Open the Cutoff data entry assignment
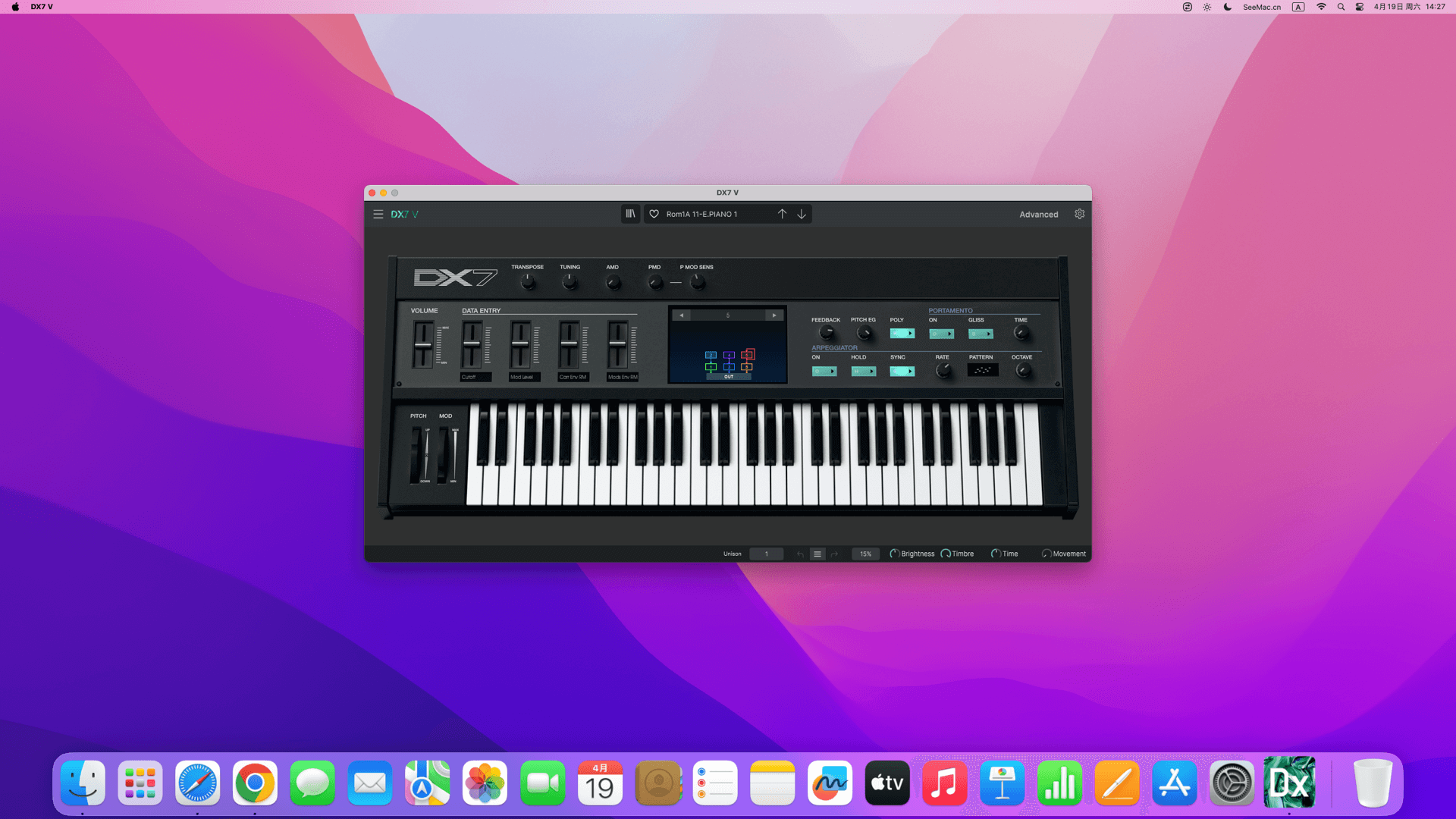1456x819 pixels. [x=475, y=377]
